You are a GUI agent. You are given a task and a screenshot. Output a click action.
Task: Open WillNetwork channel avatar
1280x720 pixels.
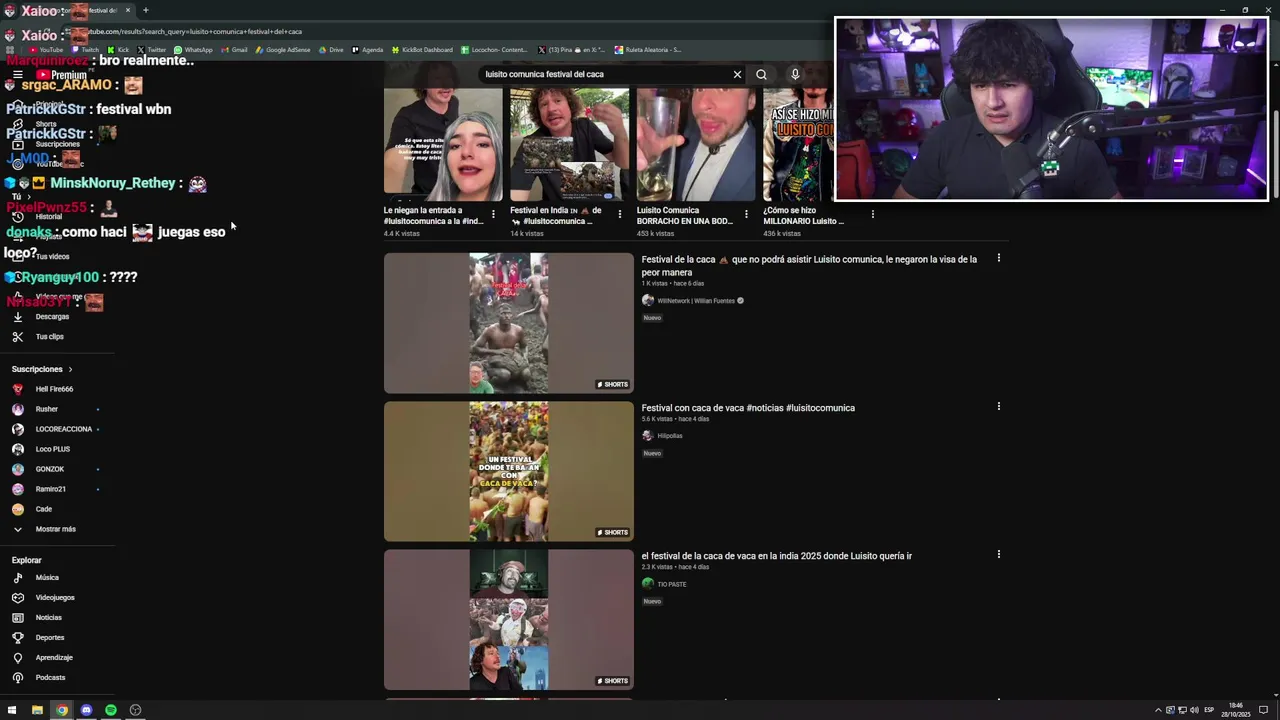[648, 301]
